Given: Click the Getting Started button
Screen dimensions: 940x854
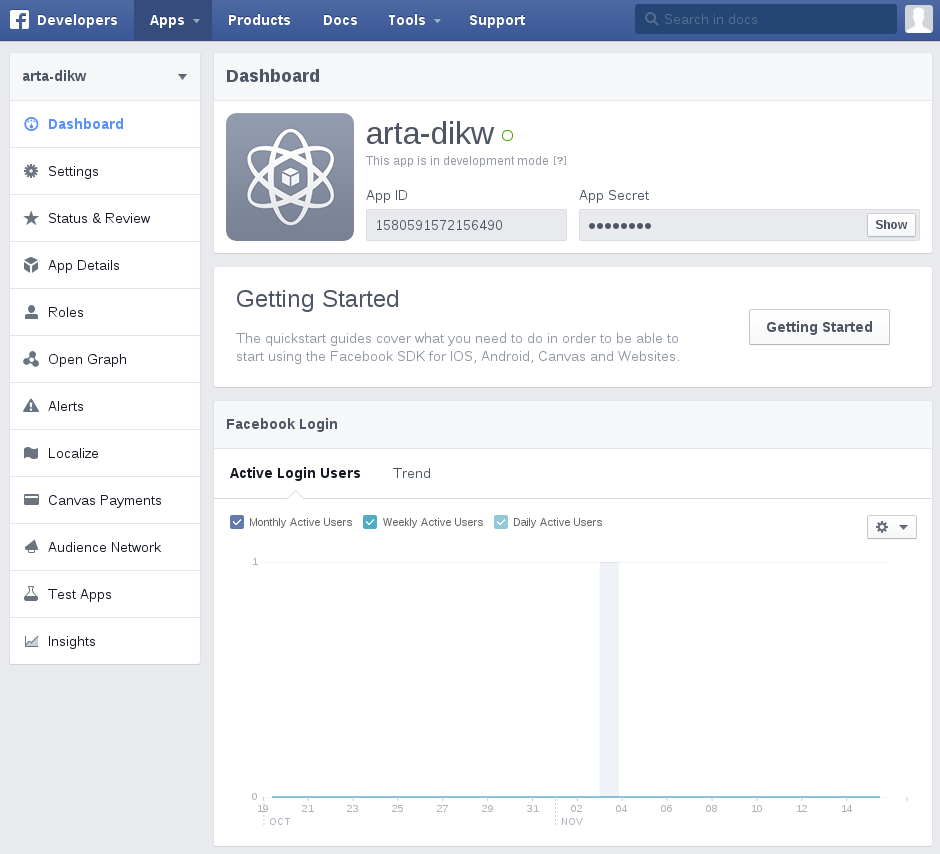Looking at the screenshot, I should 819,326.
